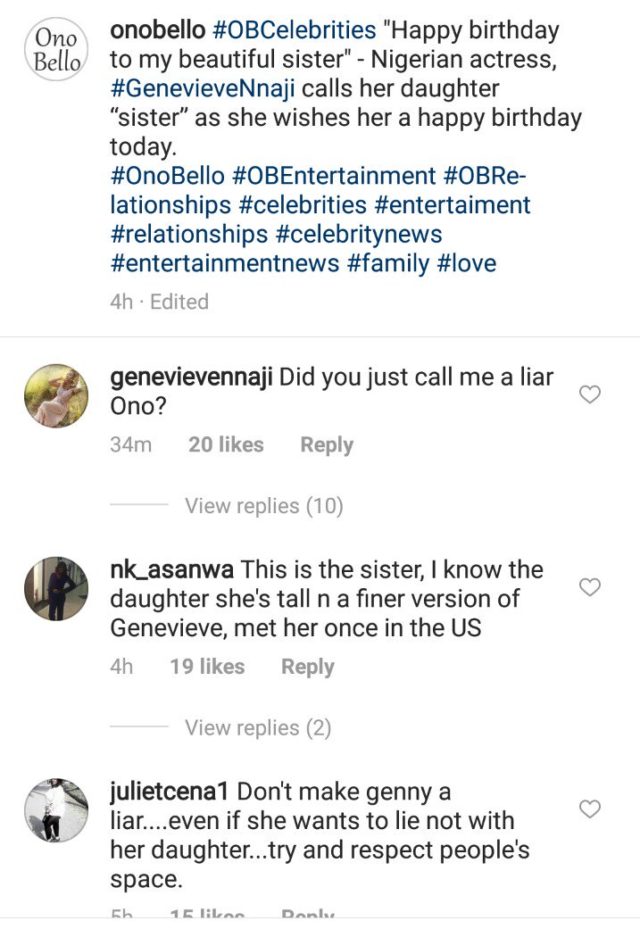Open the #celebritynews hashtag
This screenshot has height=929, width=640.
click(x=358, y=234)
